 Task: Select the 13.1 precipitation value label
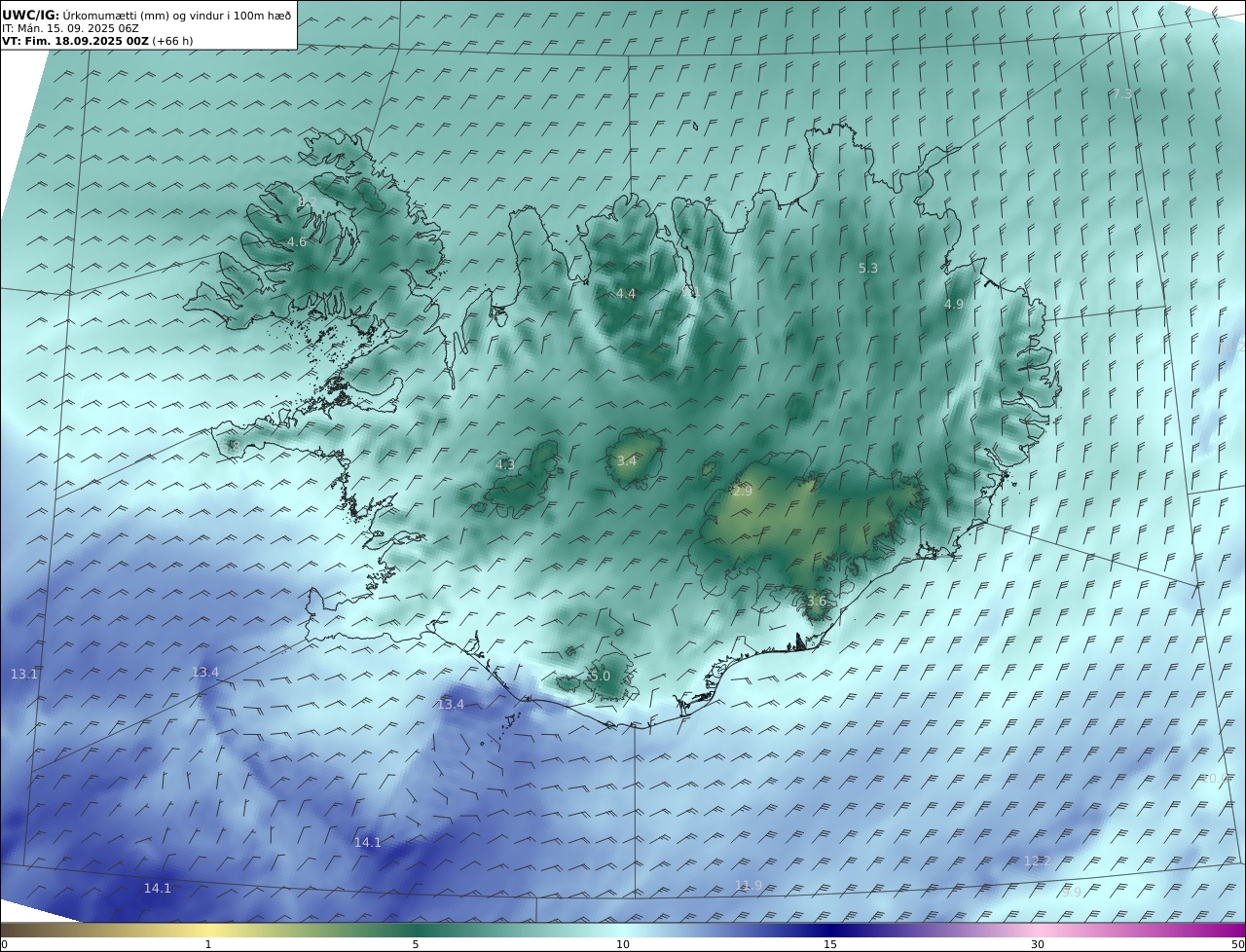(23, 675)
